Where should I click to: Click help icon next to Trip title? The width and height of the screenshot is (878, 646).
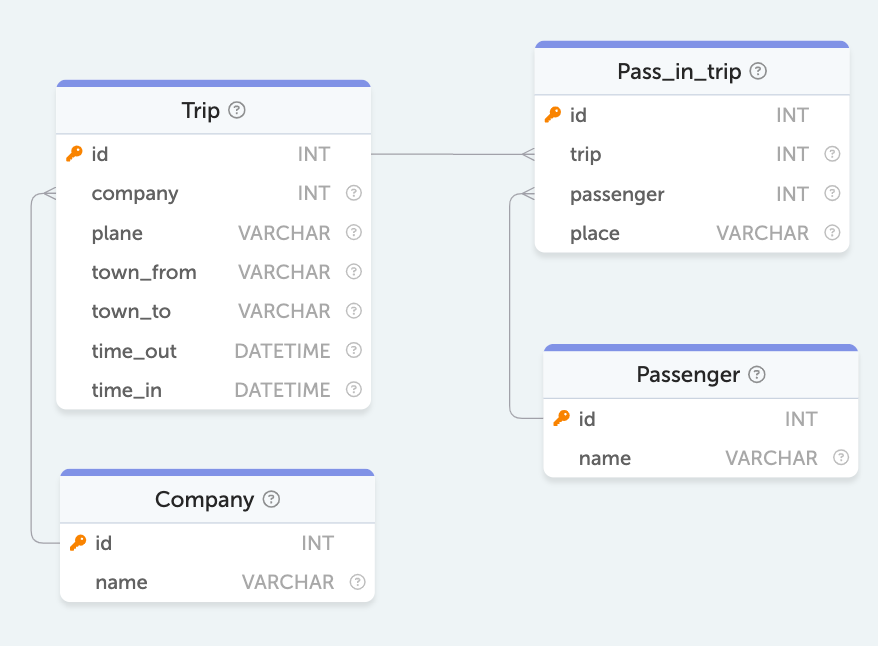pyautogui.click(x=237, y=110)
